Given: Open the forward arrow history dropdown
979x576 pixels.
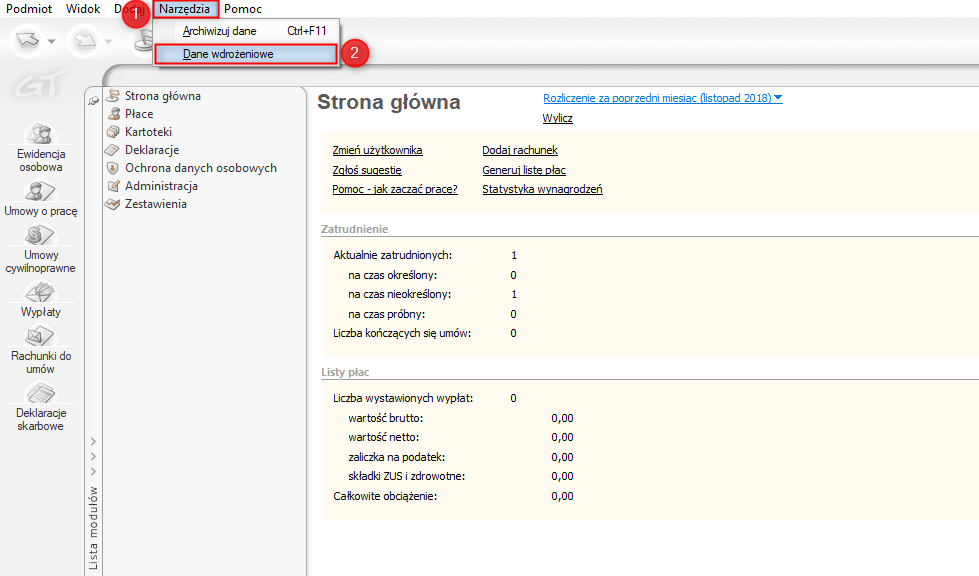Looking at the screenshot, I should (x=109, y=42).
